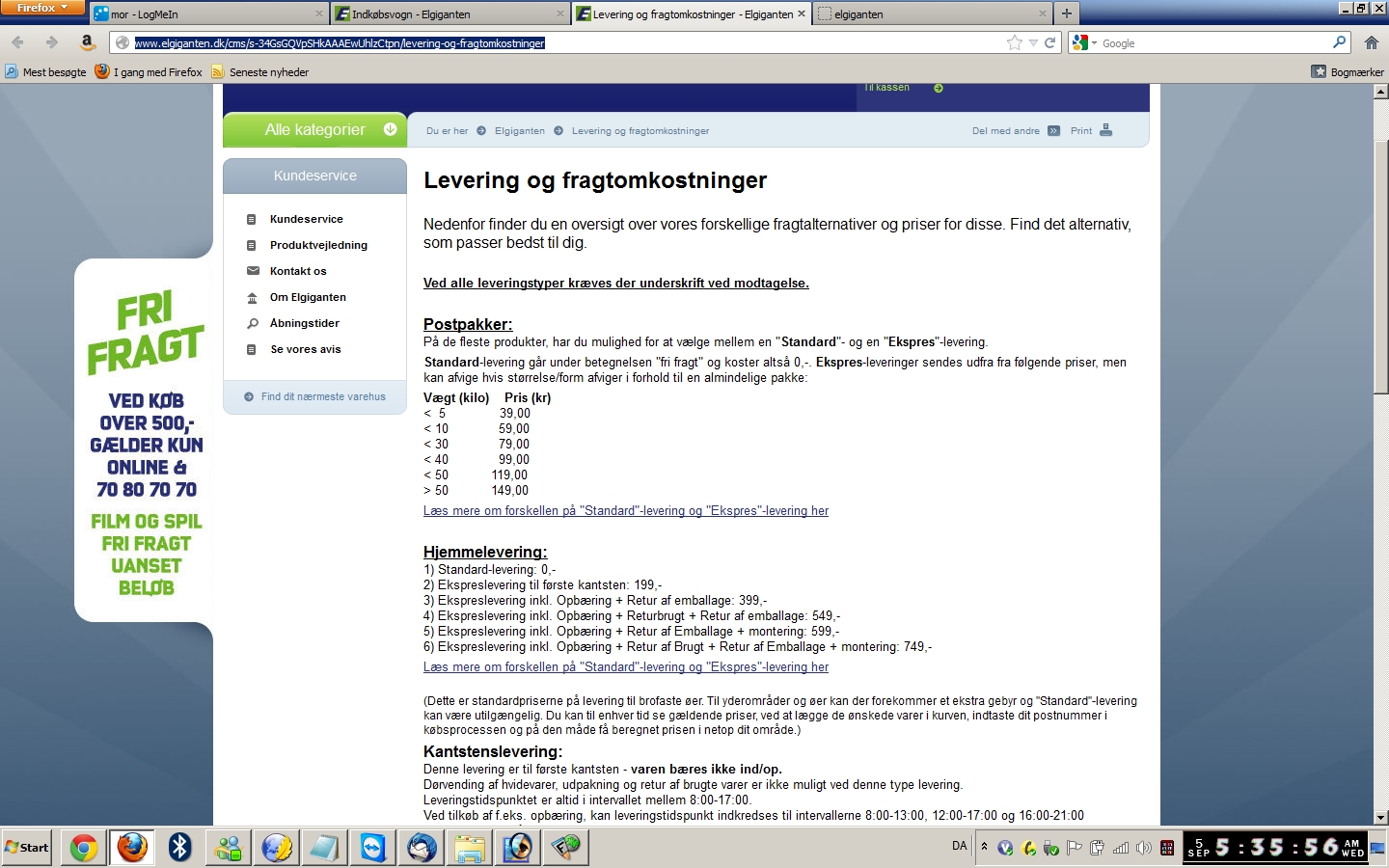The image size is (1389, 868).
Task: Select the Firefox taskbar button
Action: click(132, 848)
